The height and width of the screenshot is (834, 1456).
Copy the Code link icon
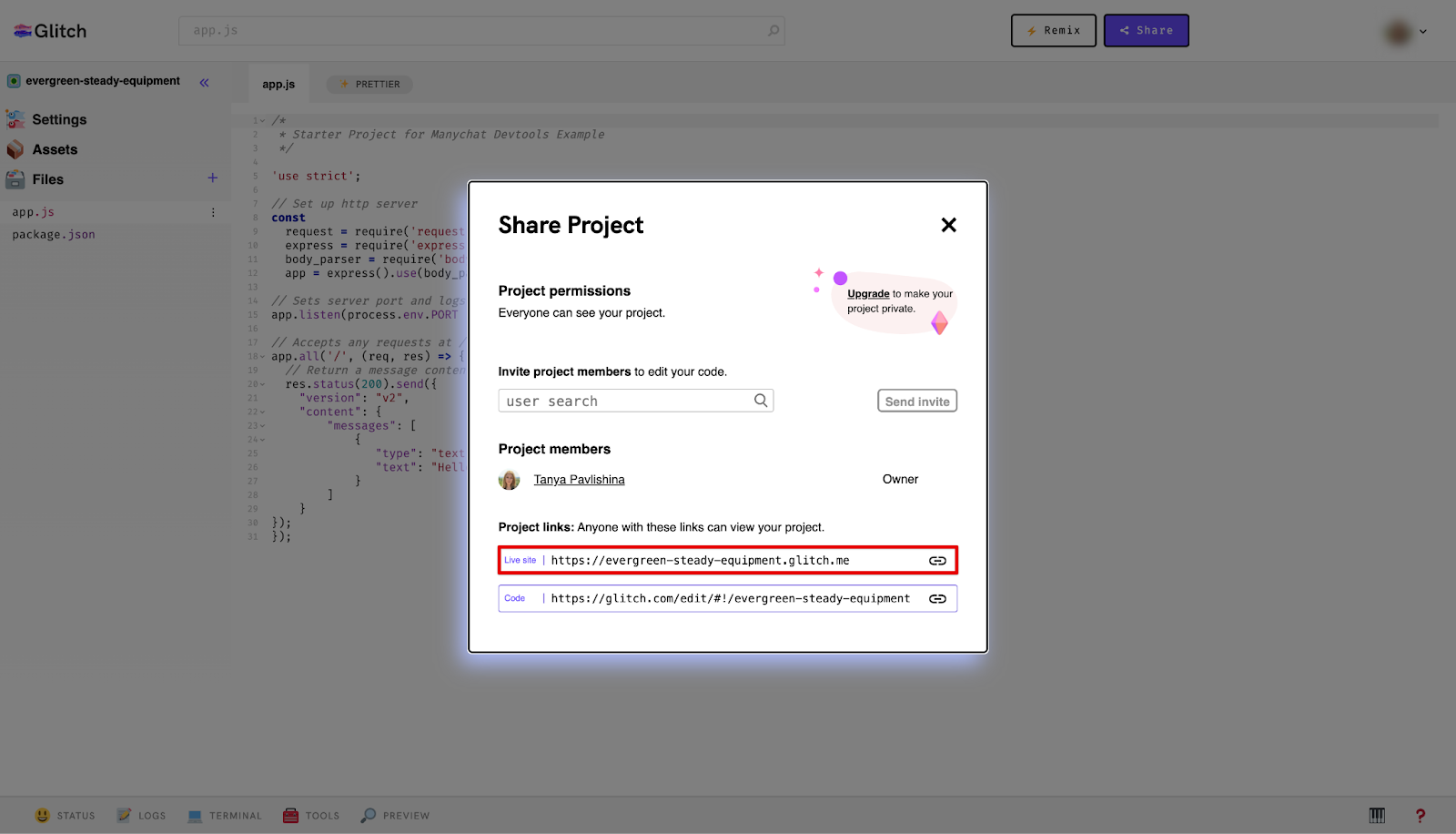(937, 599)
